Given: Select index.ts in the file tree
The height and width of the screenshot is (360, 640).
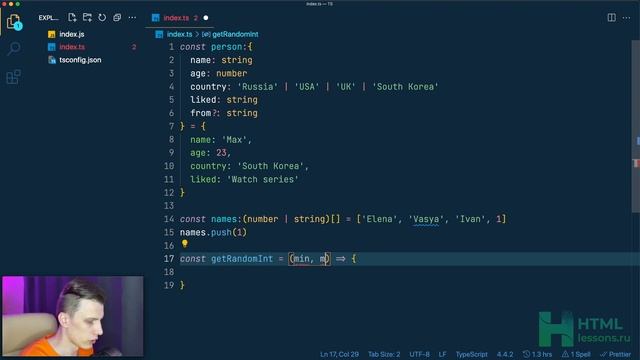Looking at the screenshot, I should [x=72, y=47].
